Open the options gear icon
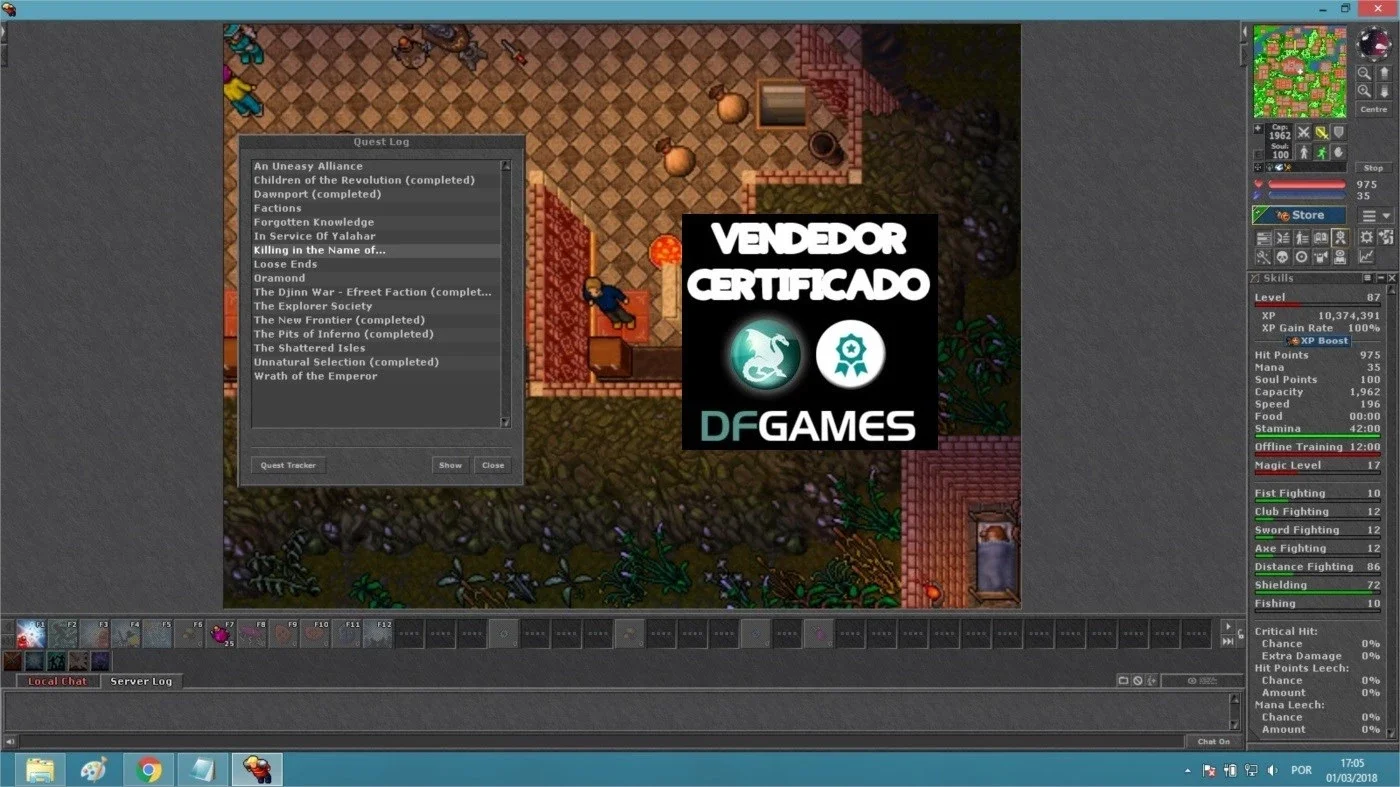The height and width of the screenshot is (787, 1400). 1366,238
